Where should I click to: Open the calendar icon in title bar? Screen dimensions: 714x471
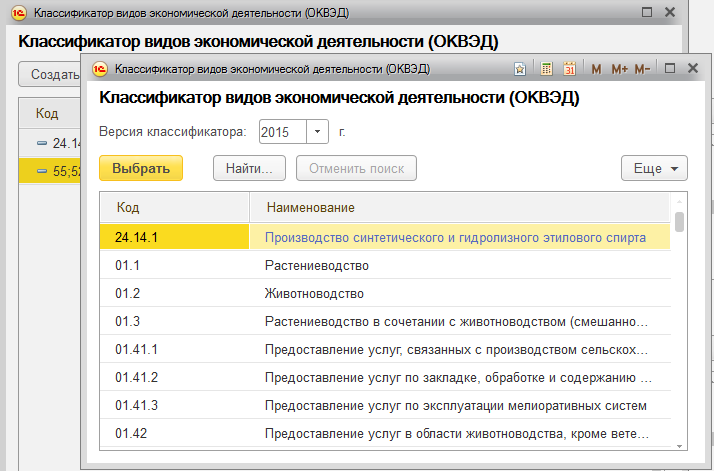(x=569, y=69)
